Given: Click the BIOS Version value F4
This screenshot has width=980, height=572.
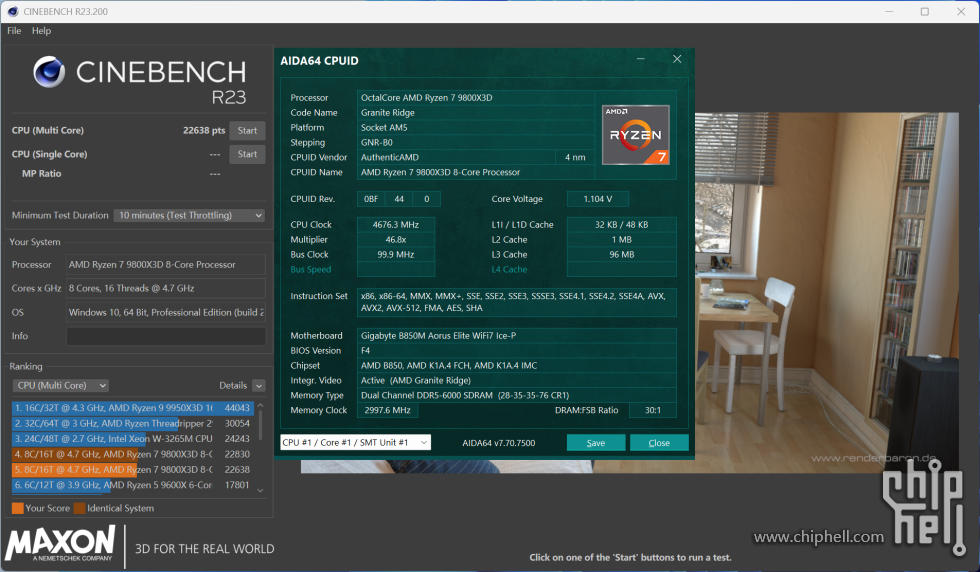Looking at the screenshot, I should 516,351.
